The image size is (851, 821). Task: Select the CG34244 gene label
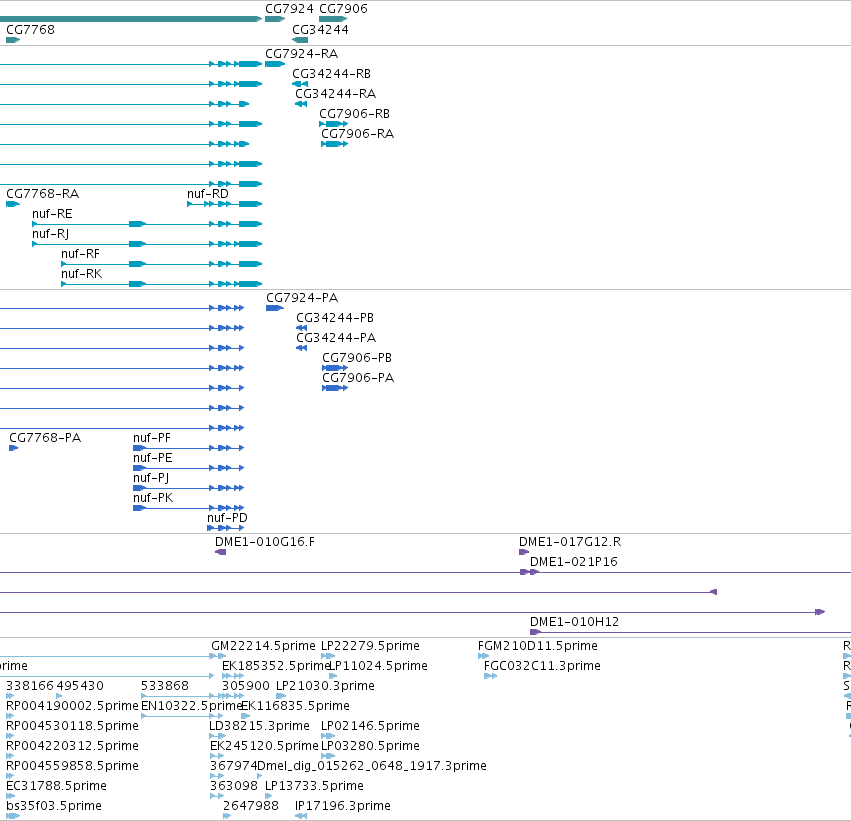pyautogui.click(x=320, y=30)
